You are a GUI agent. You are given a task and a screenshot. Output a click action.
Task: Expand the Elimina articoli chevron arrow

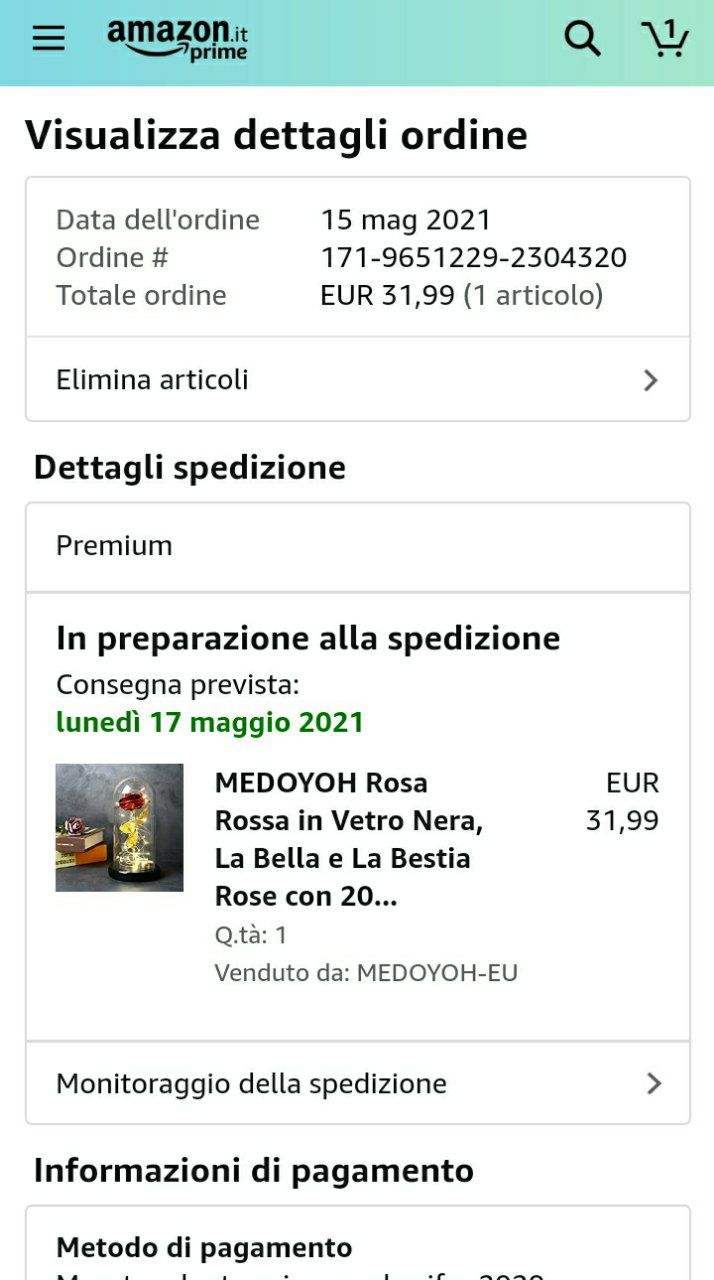tap(651, 380)
